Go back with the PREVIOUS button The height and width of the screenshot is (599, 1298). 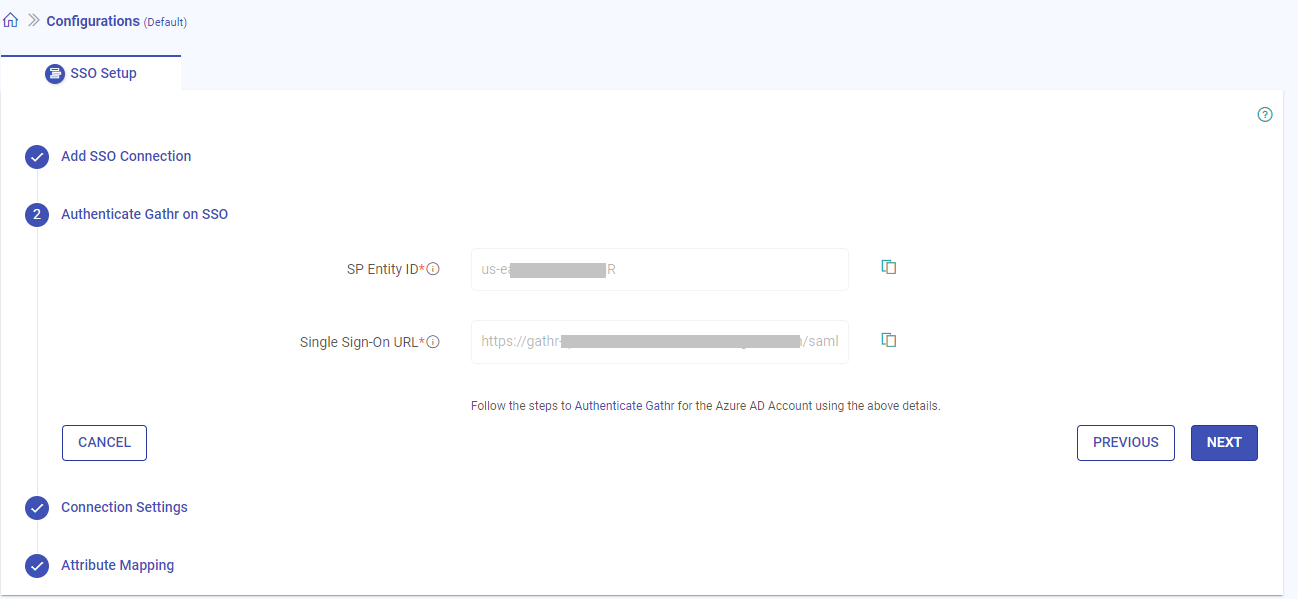pyautogui.click(x=1125, y=443)
